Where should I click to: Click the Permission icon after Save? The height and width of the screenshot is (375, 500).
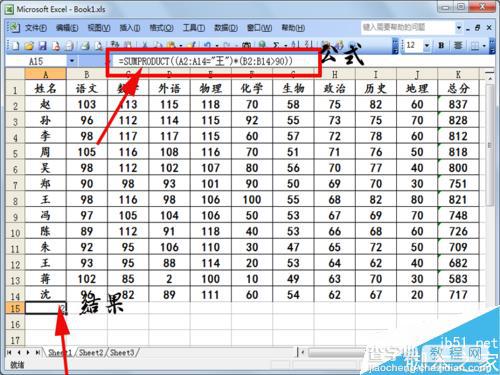[x=56, y=46]
